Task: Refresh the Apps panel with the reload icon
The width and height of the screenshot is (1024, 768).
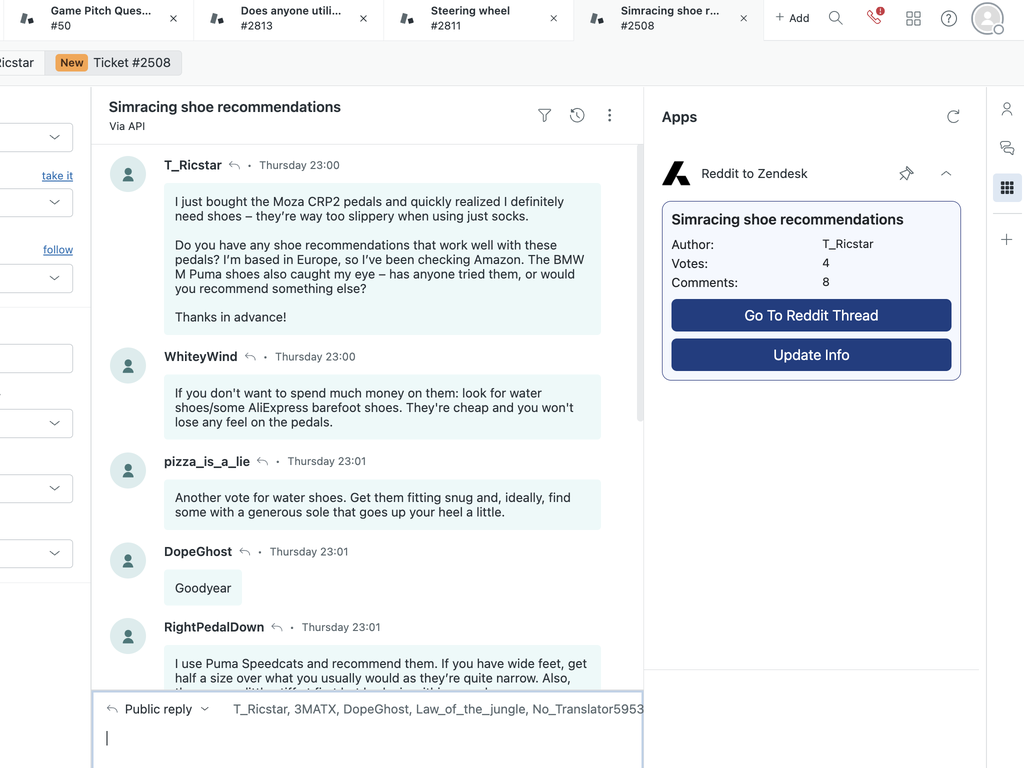Action: point(954,116)
